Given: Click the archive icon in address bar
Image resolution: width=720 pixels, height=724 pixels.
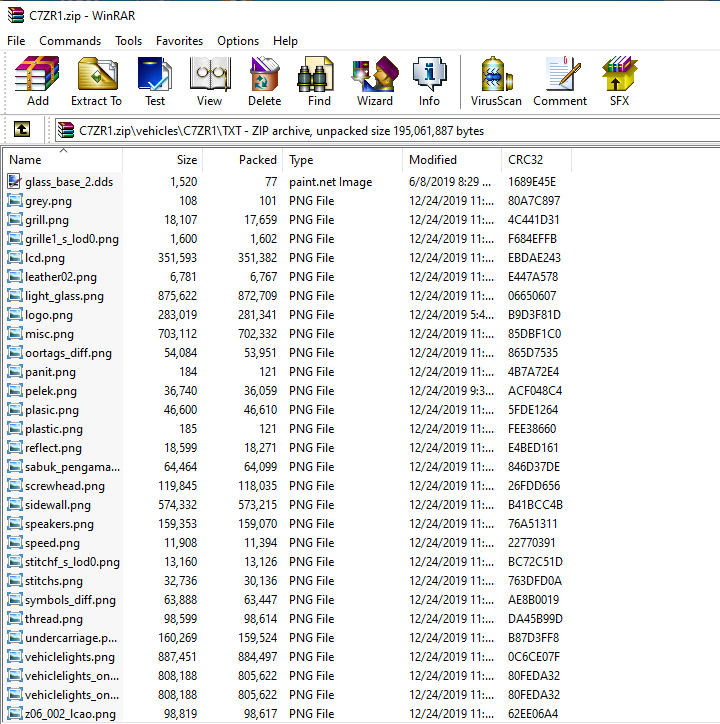Looking at the screenshot, I should coord(66,130).
